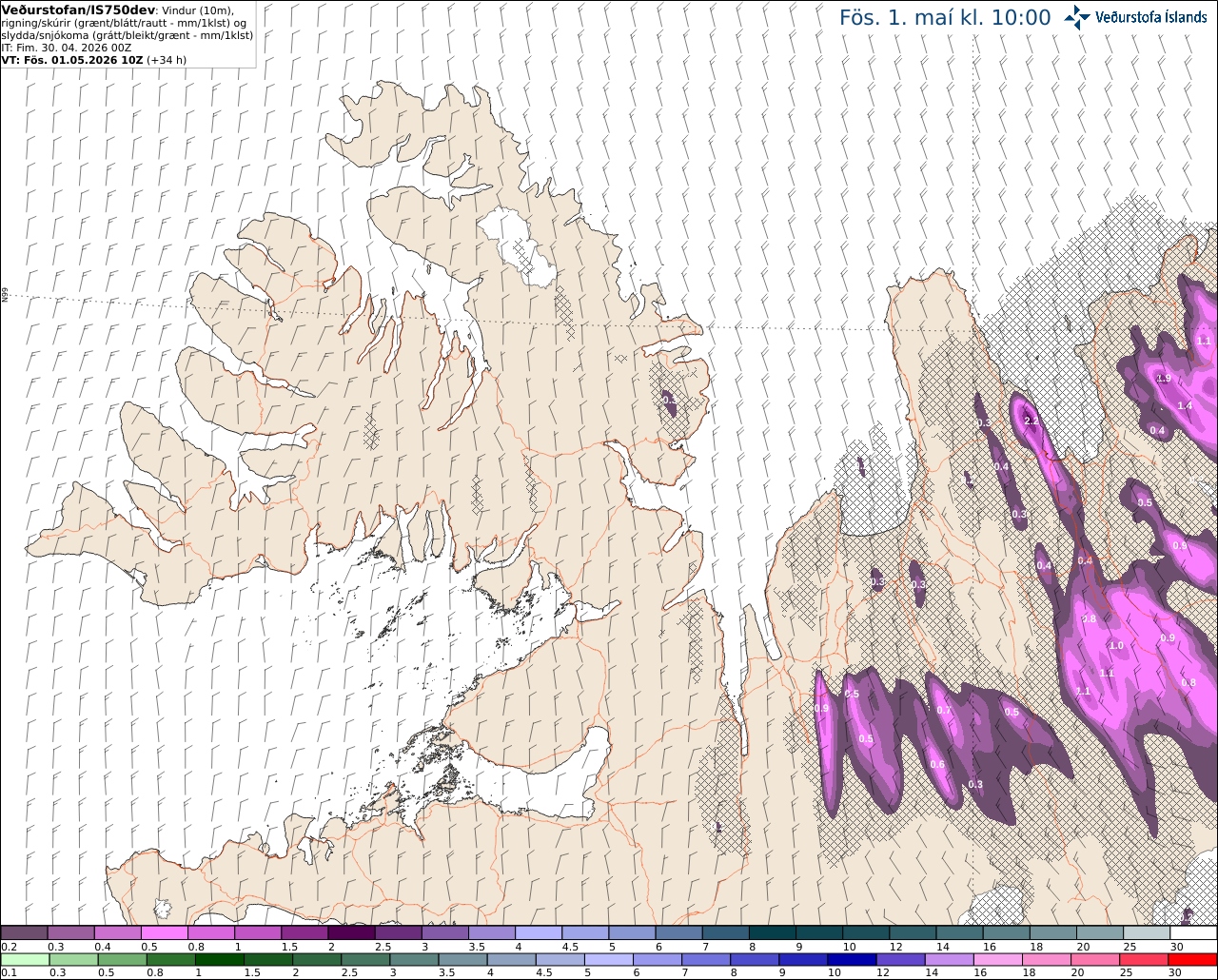Pick the red 30 mm swatch in rain legend
This screenshot has width=1218, height=980.
point(1193,960)
